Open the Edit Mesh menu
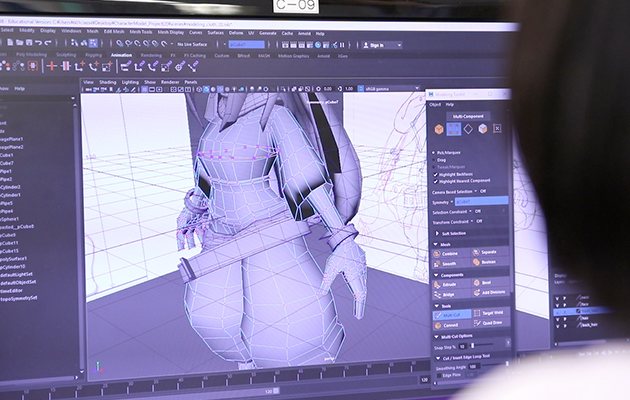The height and width of the screenshot is (400, 630). point(114,31)
